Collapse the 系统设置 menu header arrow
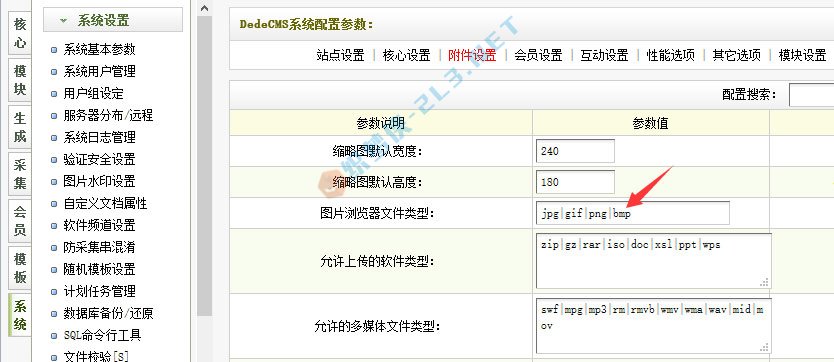Viewport: 834px width, 362px height. [64, 21]
